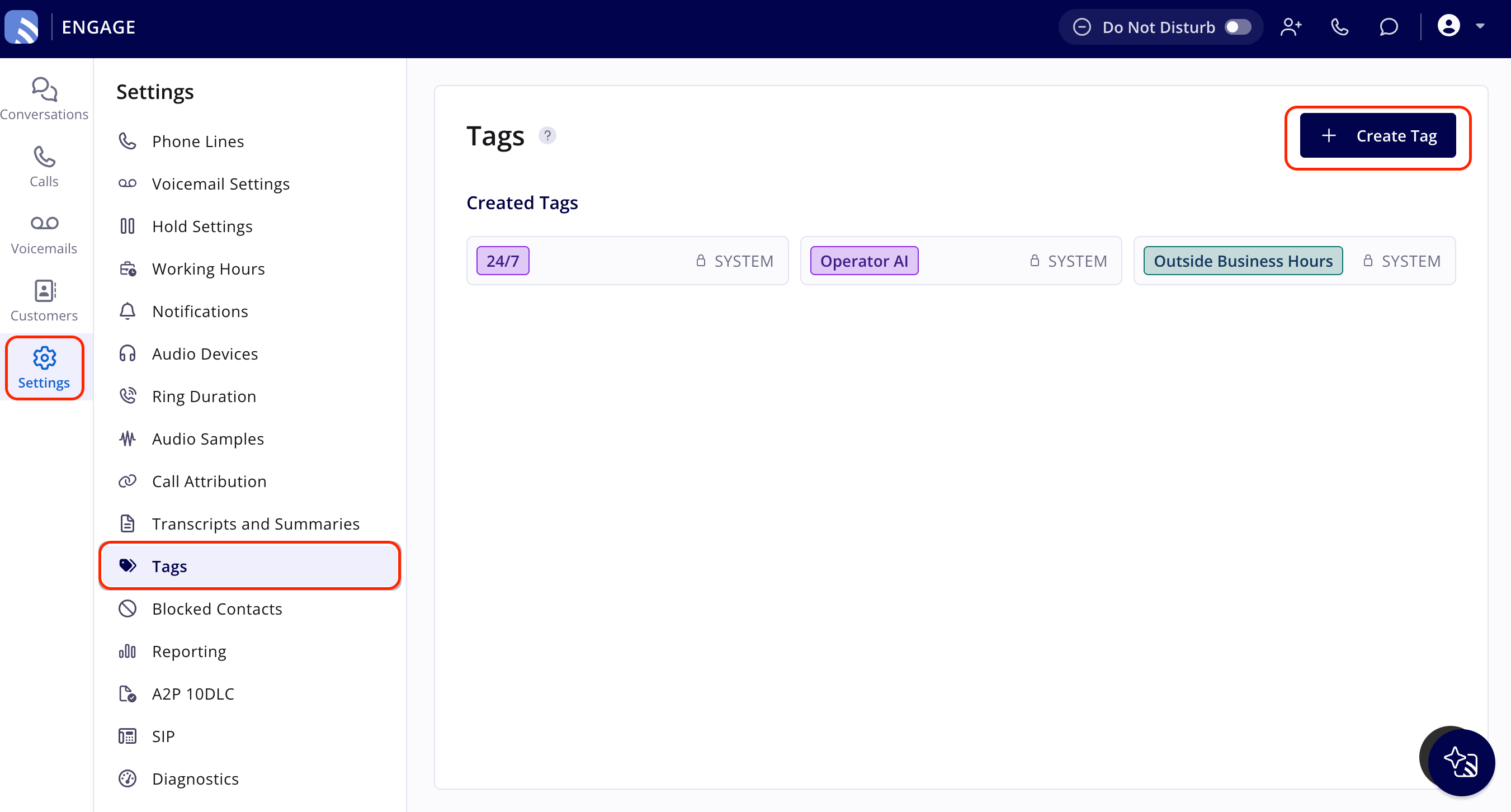Click the Tags help question mark icon

tap(547, 135)
